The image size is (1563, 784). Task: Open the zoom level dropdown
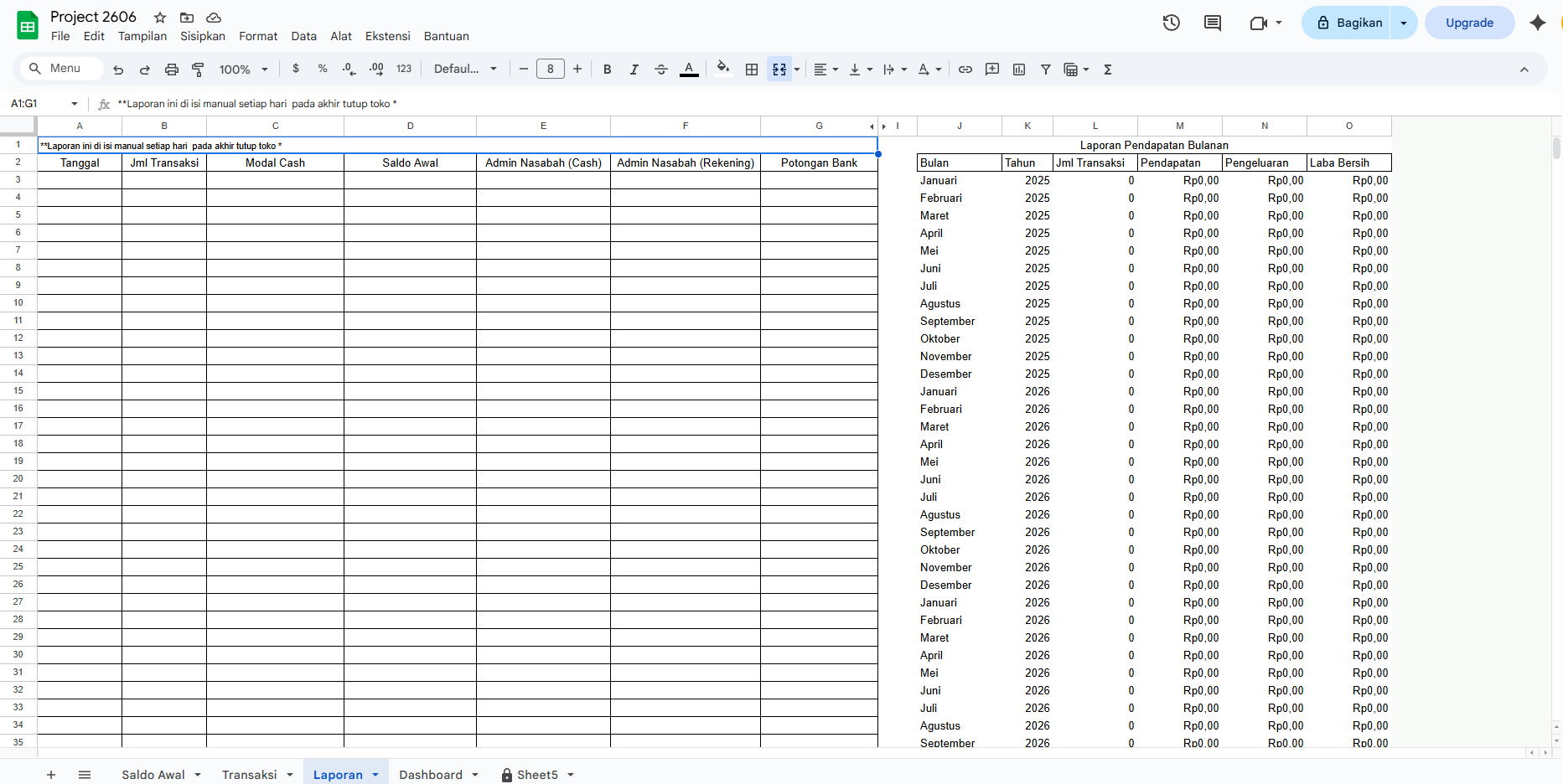(243, 70)
